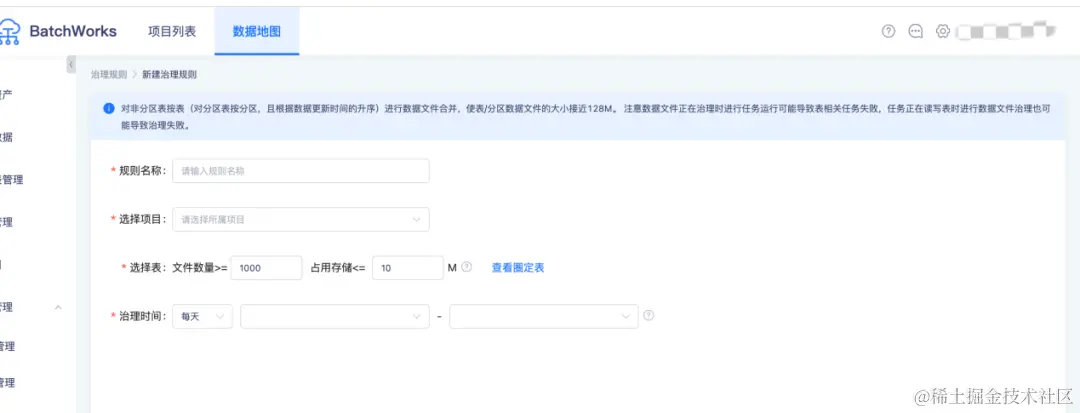Click help icon next to storage M unit
Screen dimensions: 1080x413
tap(466, 267)
